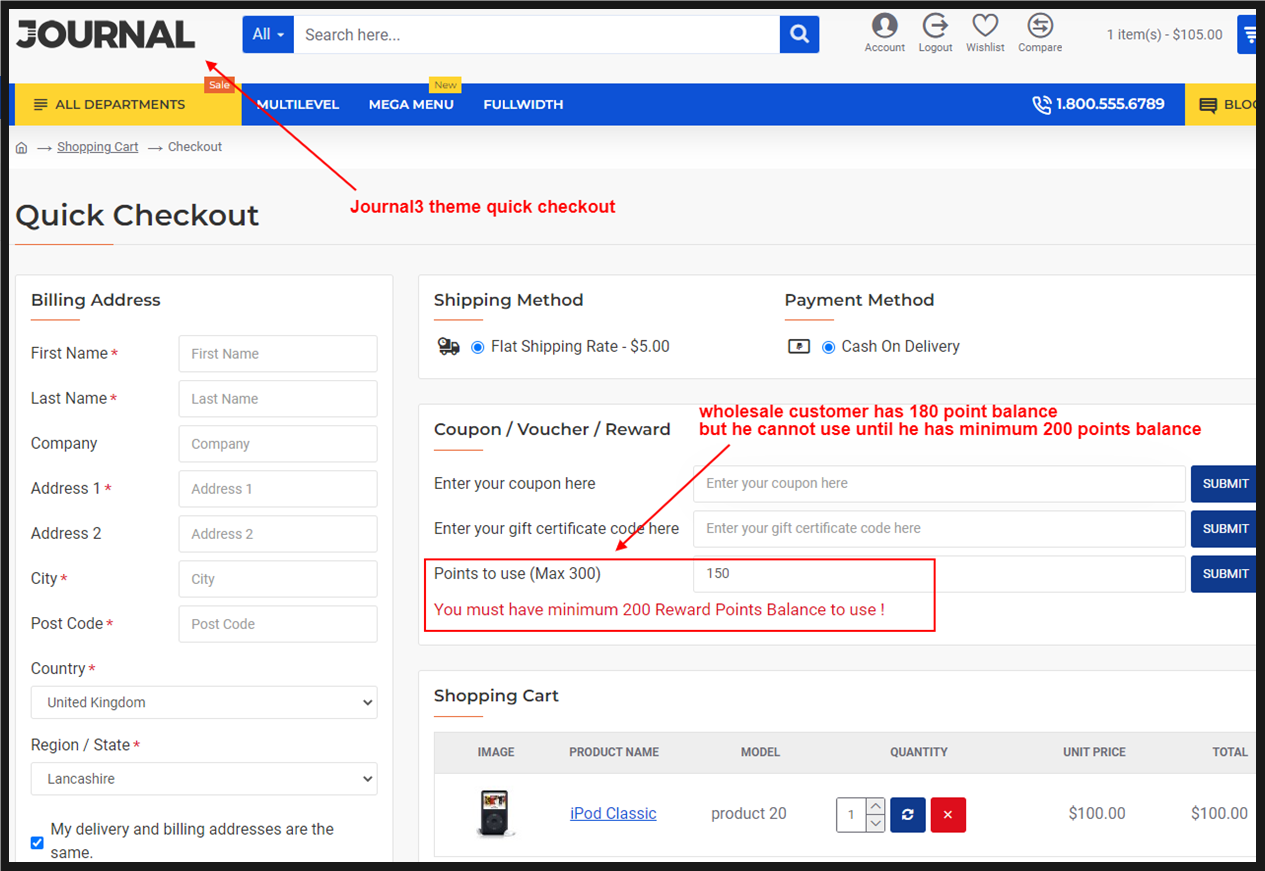
Task: Open the iPod Classic product link
Action: (x=613, y=814)
